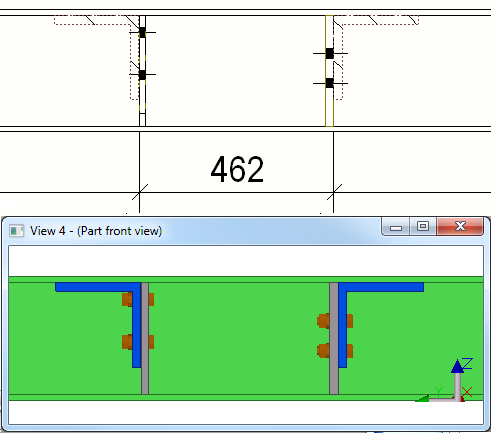Click the upper left bolt symbol in drawing
Screen dimensions: 491x433
pos(142,32)
